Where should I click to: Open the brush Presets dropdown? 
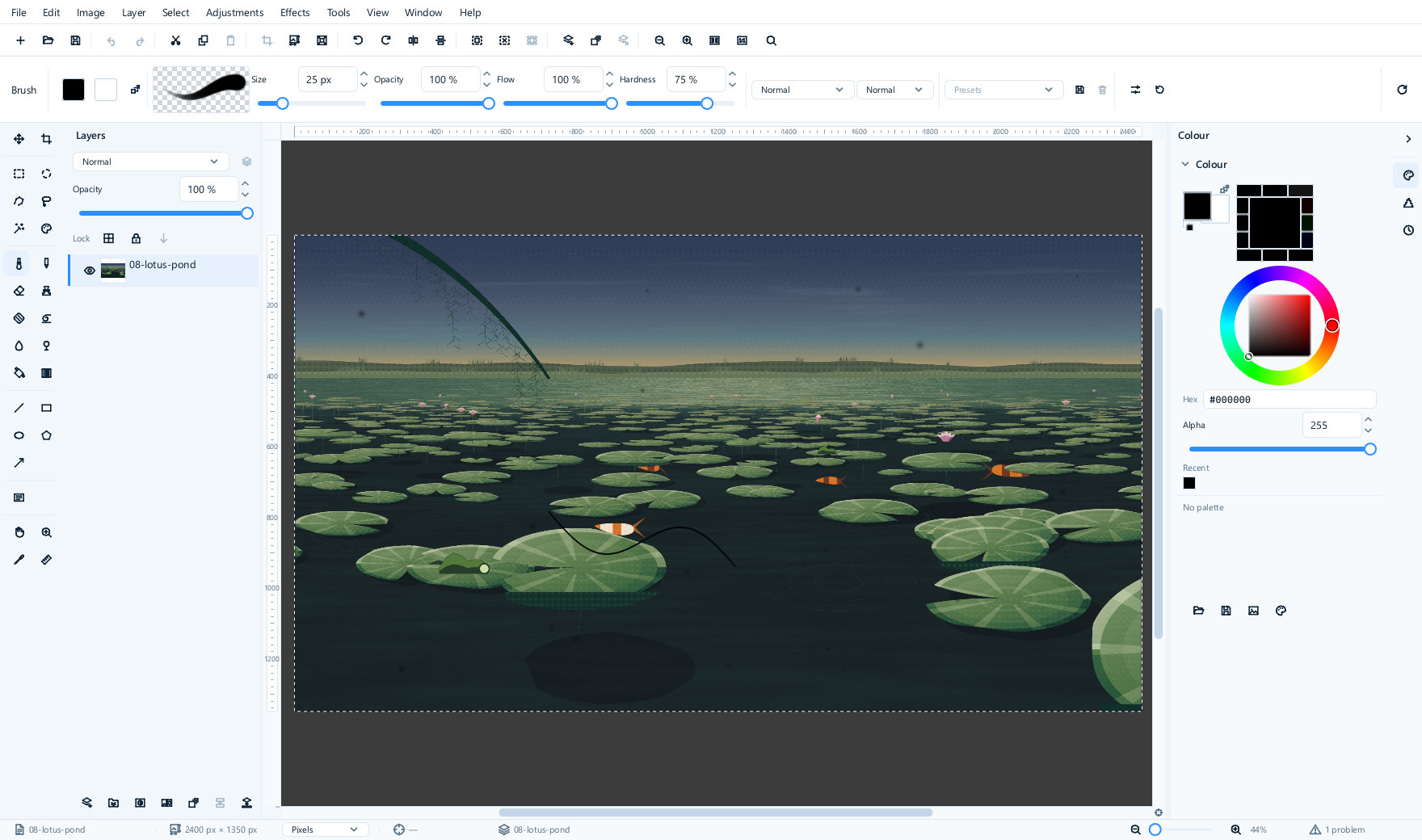tap(1003, 90)
